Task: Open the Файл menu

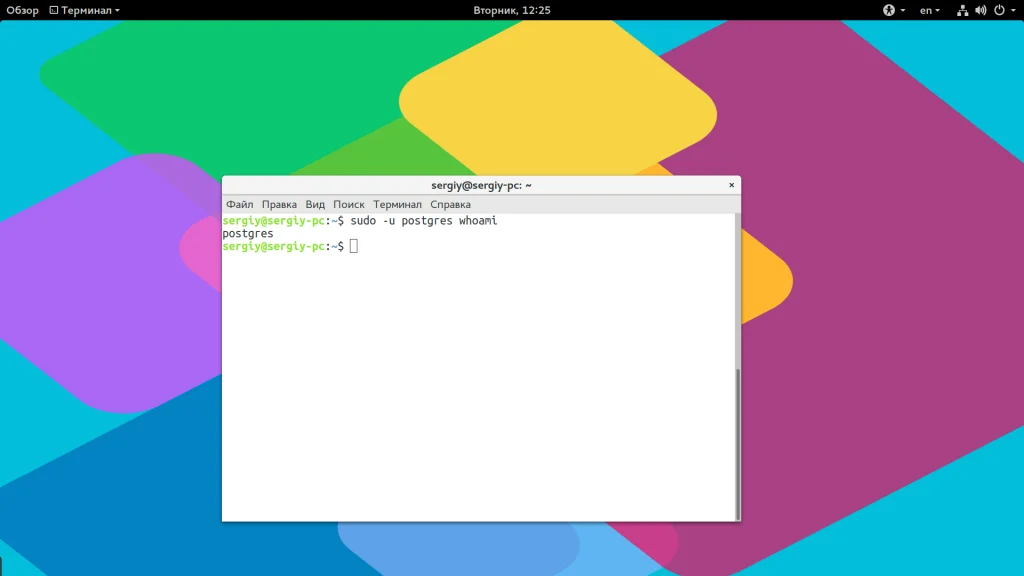Action: point(240,204)
